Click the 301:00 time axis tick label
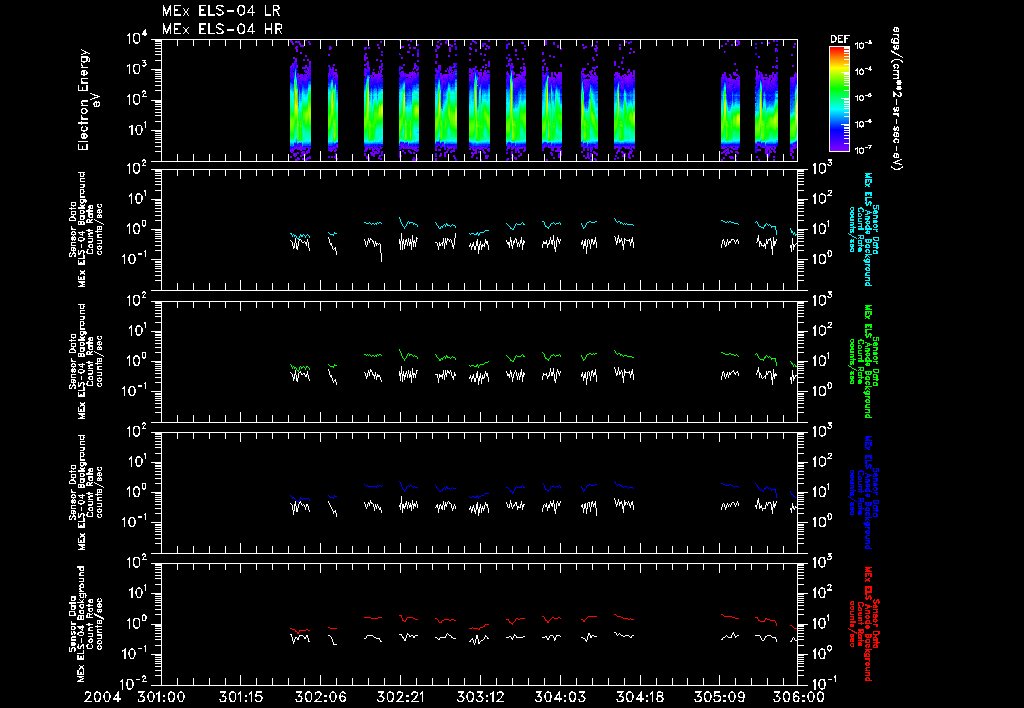 click(x=161, y=697)
